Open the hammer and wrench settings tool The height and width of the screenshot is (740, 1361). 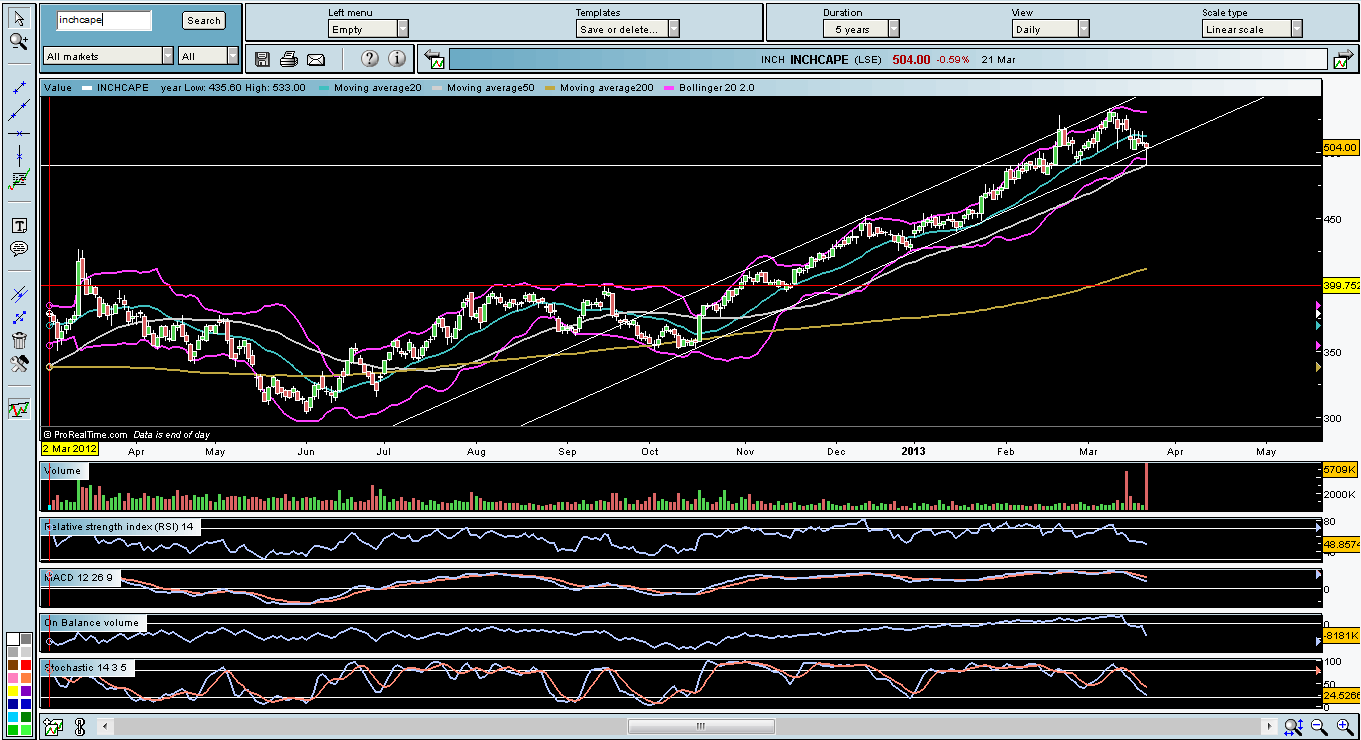coord(19,364)
